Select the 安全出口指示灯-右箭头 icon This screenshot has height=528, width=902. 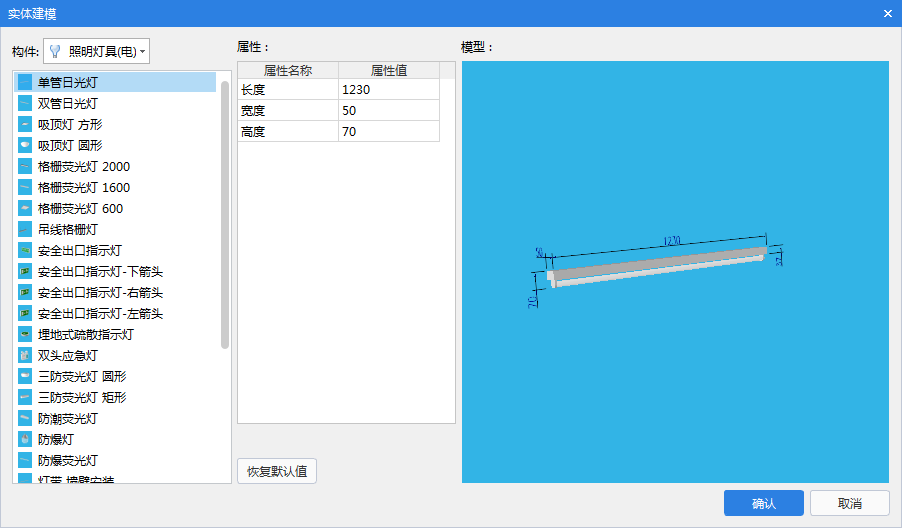coord(25,292)
